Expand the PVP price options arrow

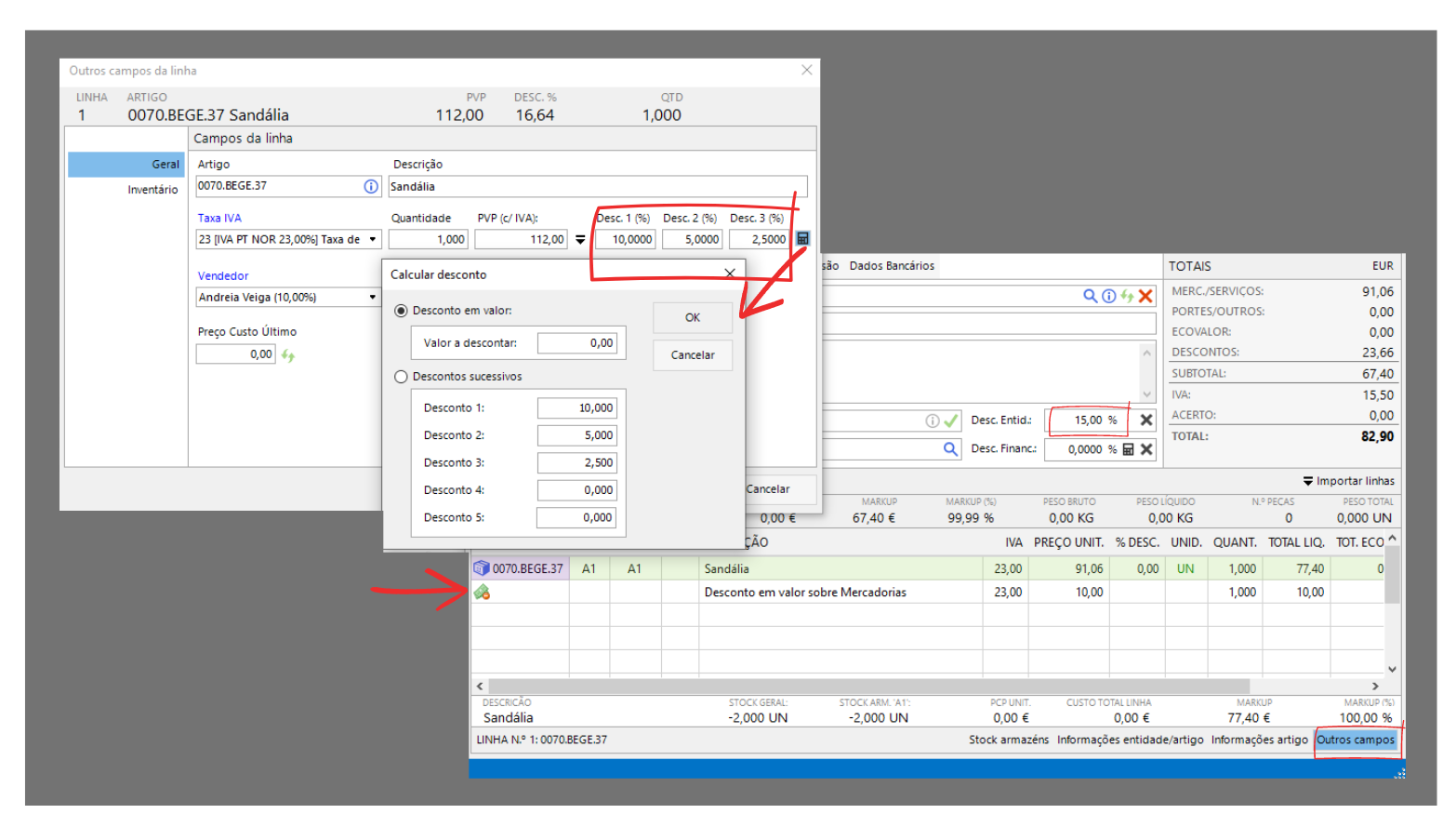pos(580,240)
